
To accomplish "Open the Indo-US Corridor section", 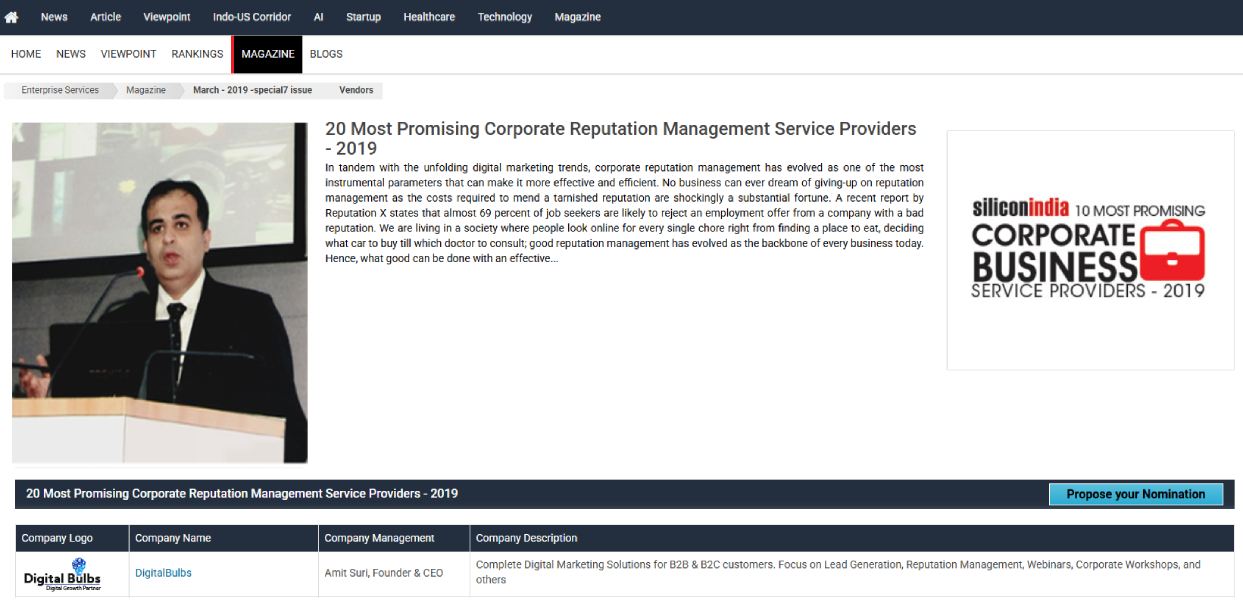I will pyautogui.click(x=252, y=17).
